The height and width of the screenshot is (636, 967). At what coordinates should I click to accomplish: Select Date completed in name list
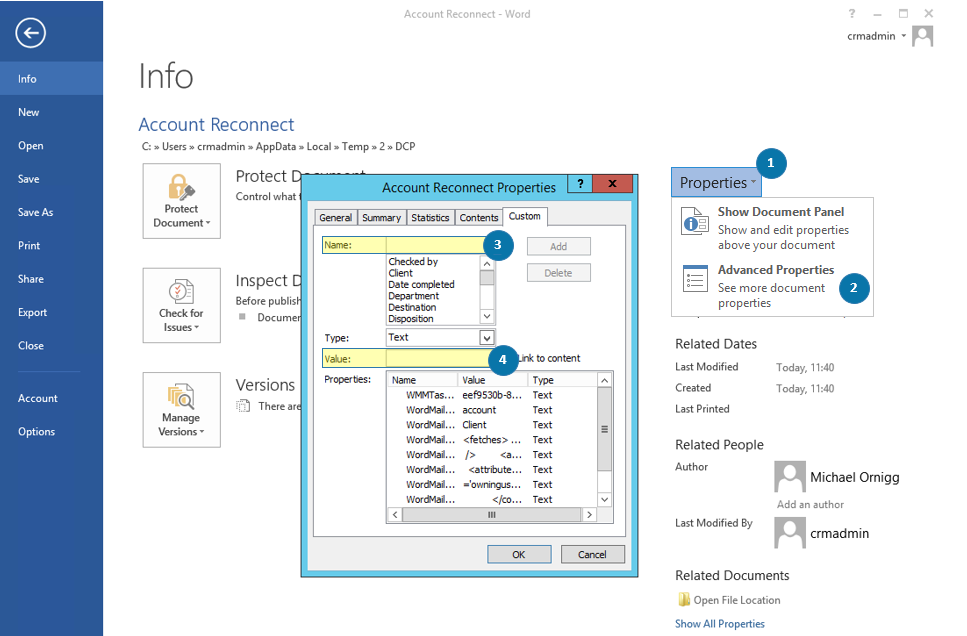[x=421, y=284]
